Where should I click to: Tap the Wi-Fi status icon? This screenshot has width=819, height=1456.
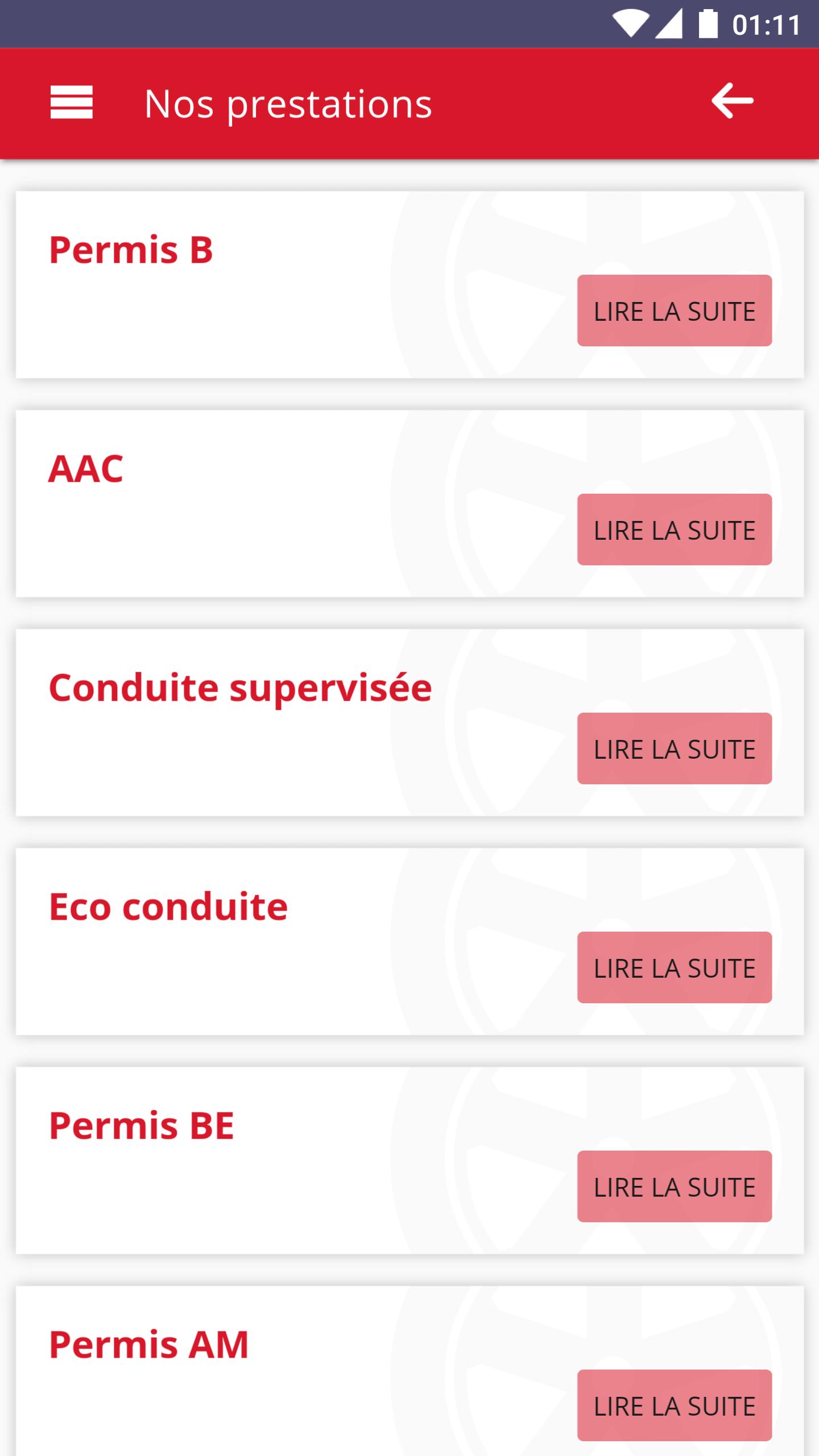(x=630, y=24)
